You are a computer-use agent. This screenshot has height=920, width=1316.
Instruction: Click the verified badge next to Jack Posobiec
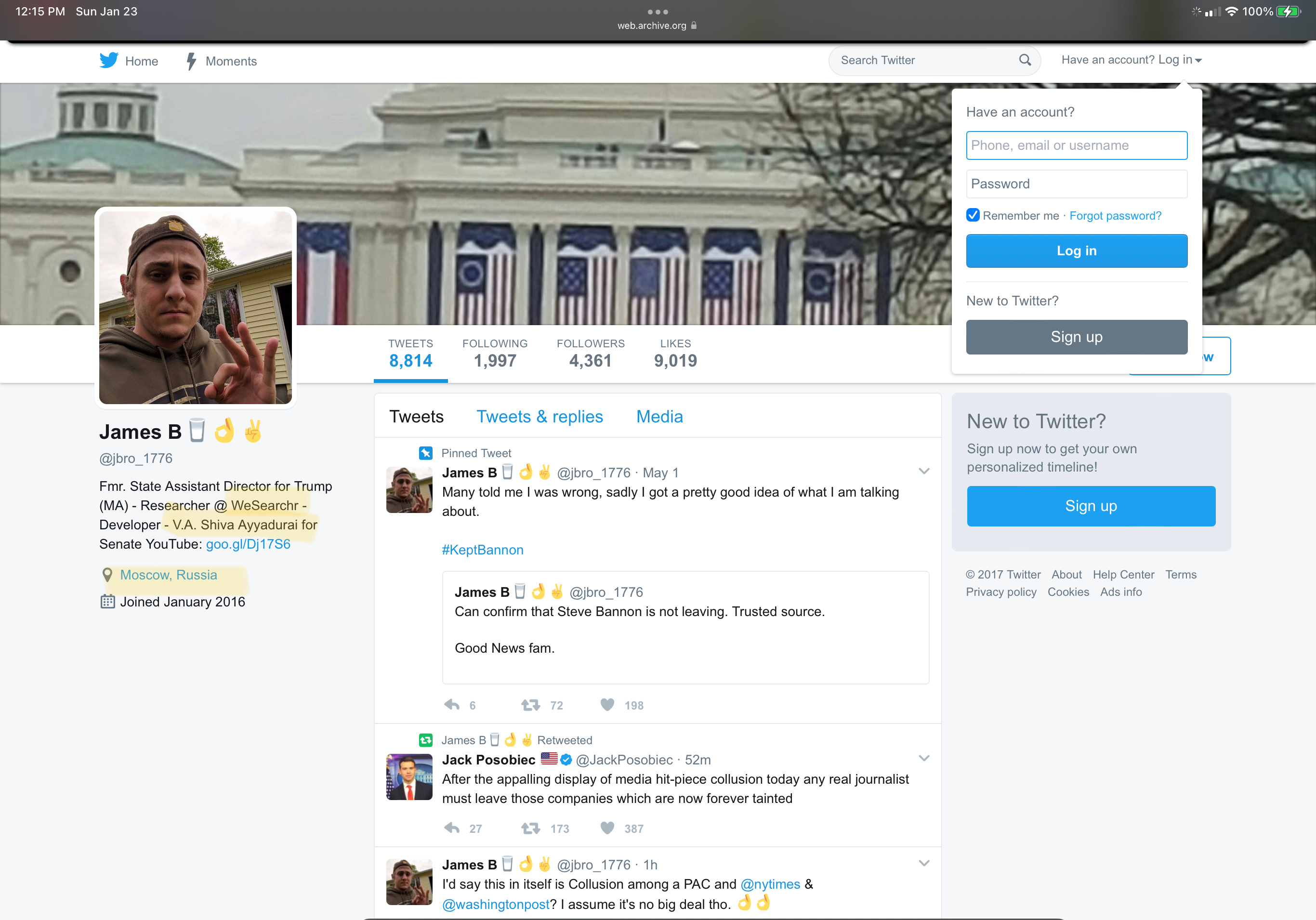566,760
